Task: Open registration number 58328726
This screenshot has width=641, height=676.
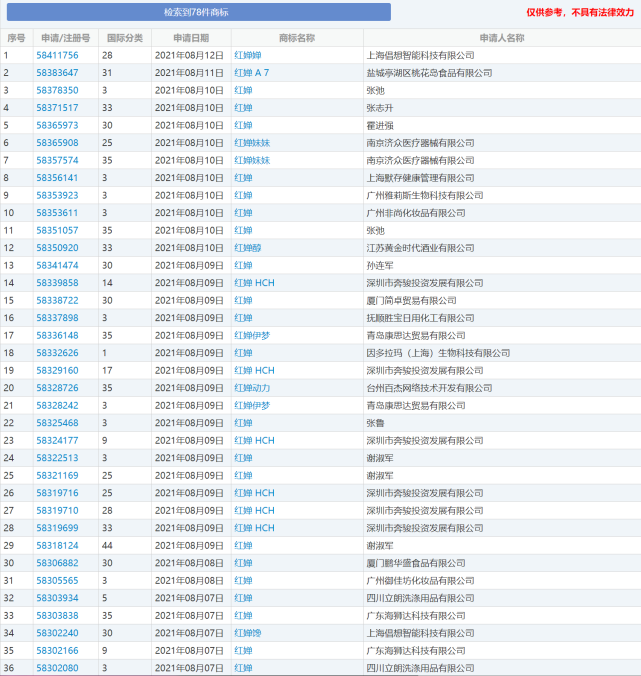Action: pyautogui.click(x=57, y=388)
